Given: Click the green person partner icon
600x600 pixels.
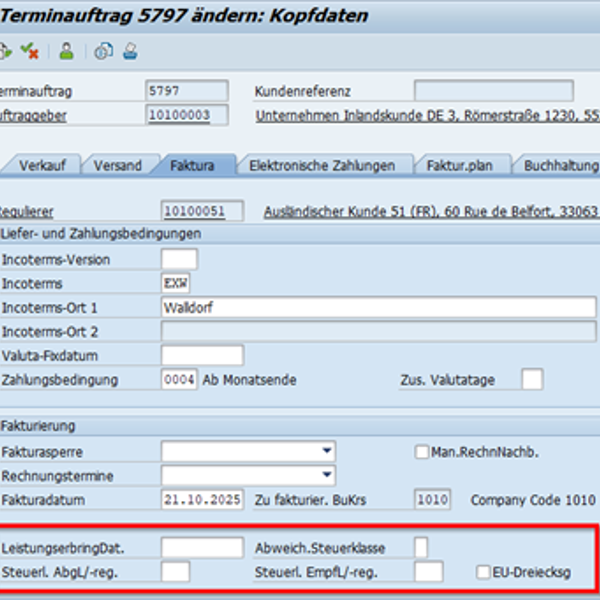Looking at the screenshot, I should click(x=67, y=51).
